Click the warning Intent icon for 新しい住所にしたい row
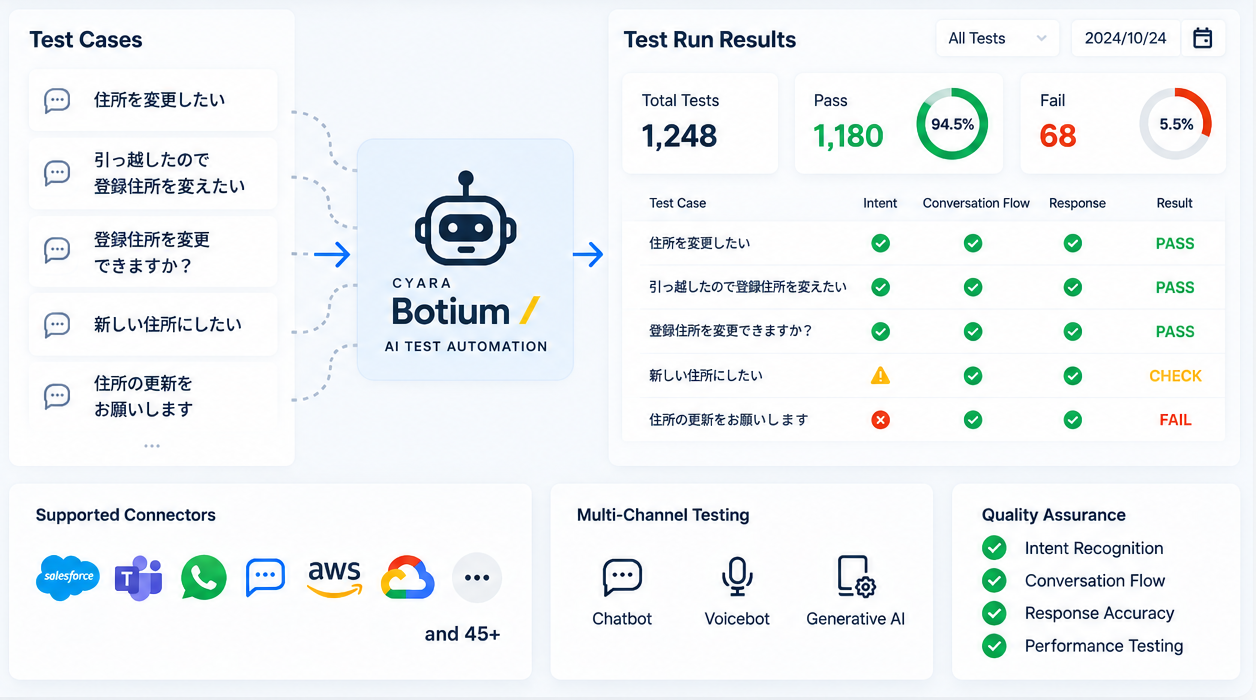The image size is (1256, 700). (x=880, y=376)
